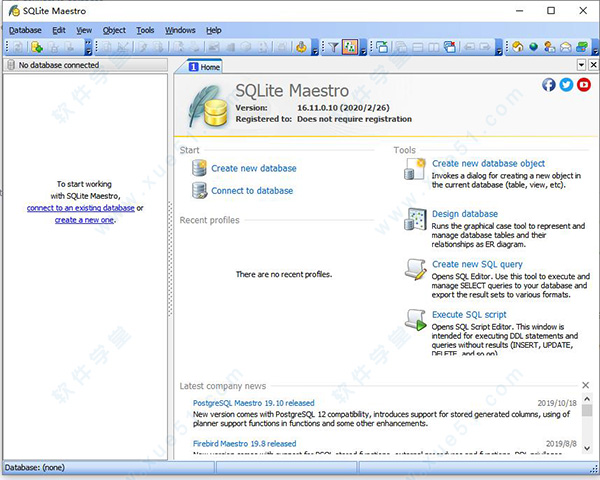The width and height of the screenshot is (600, 480).
Task: Expand overflow arrow after yellow download icon
Action: [x=315, y=47]
